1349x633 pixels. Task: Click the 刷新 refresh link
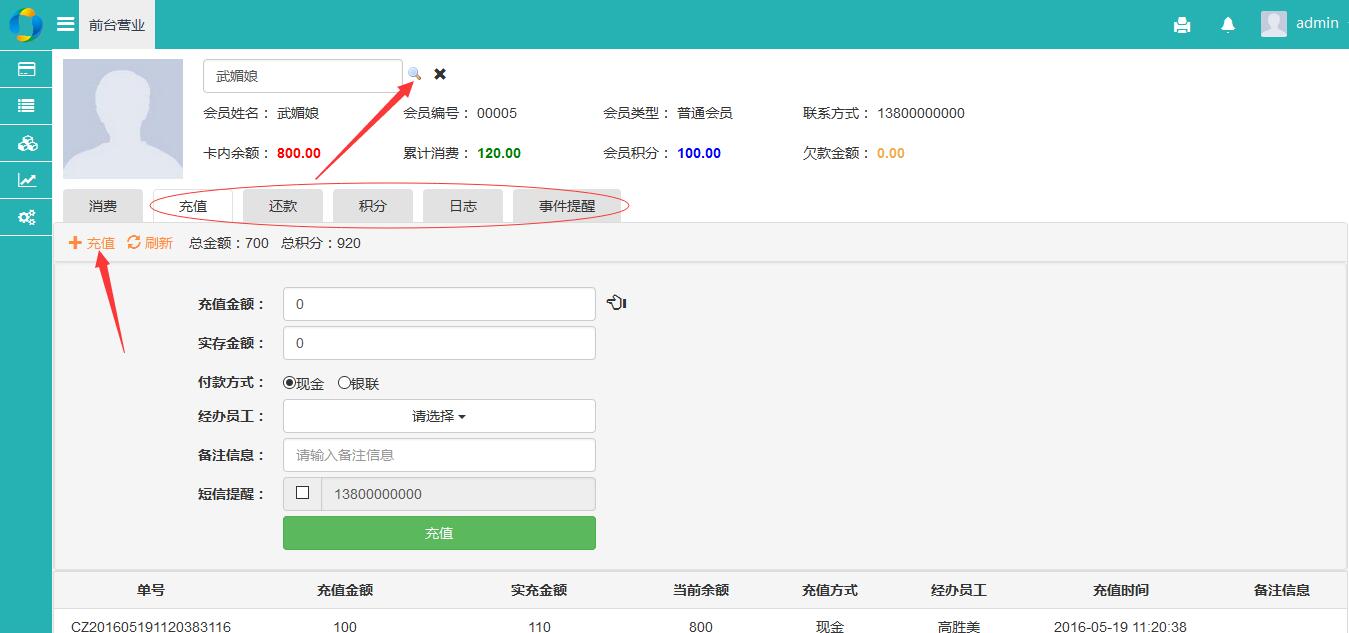click(150, 243)
